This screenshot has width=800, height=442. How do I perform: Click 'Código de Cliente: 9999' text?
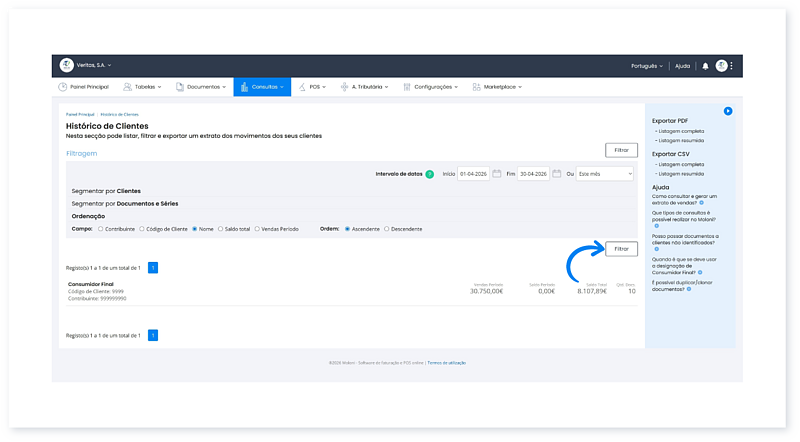pyautogui.click(x=96, y=291)
